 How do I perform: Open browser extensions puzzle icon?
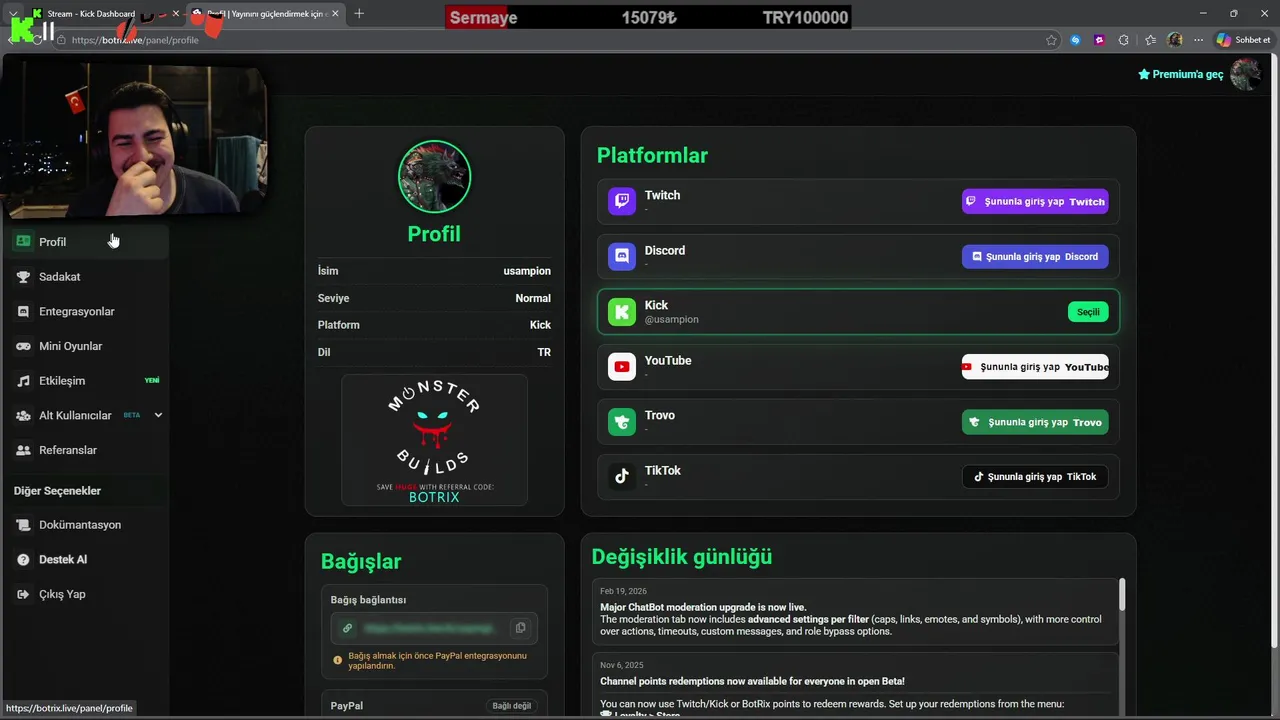pyautogui.click(x=1124, y=40)
